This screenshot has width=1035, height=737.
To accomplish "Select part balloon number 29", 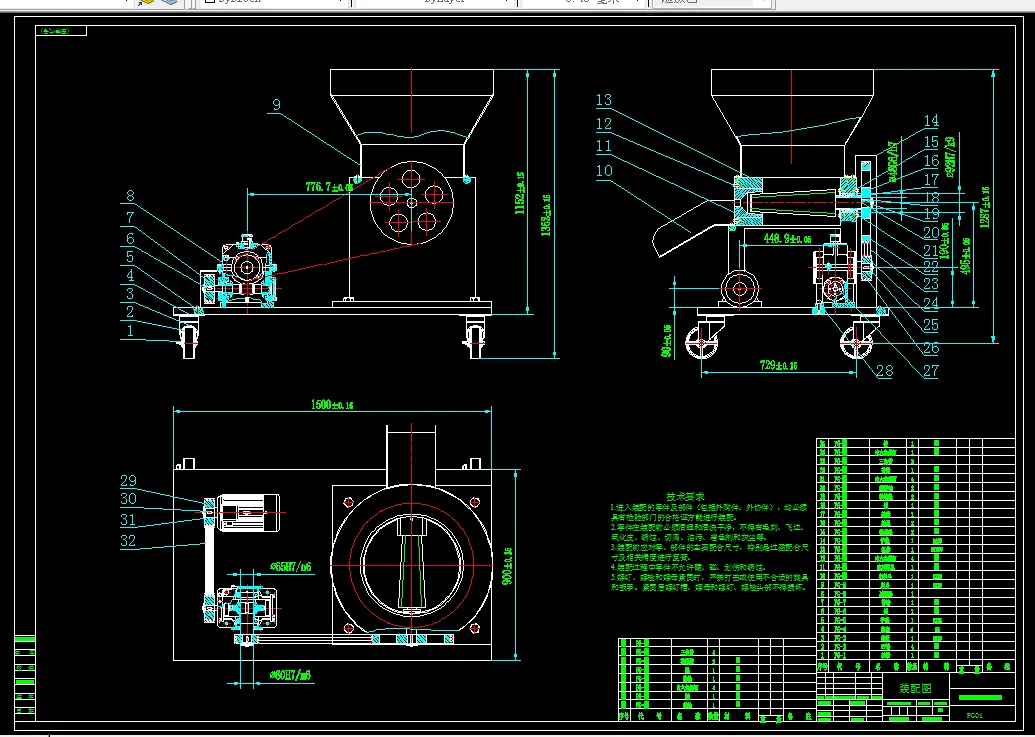I will coord(128,481).
